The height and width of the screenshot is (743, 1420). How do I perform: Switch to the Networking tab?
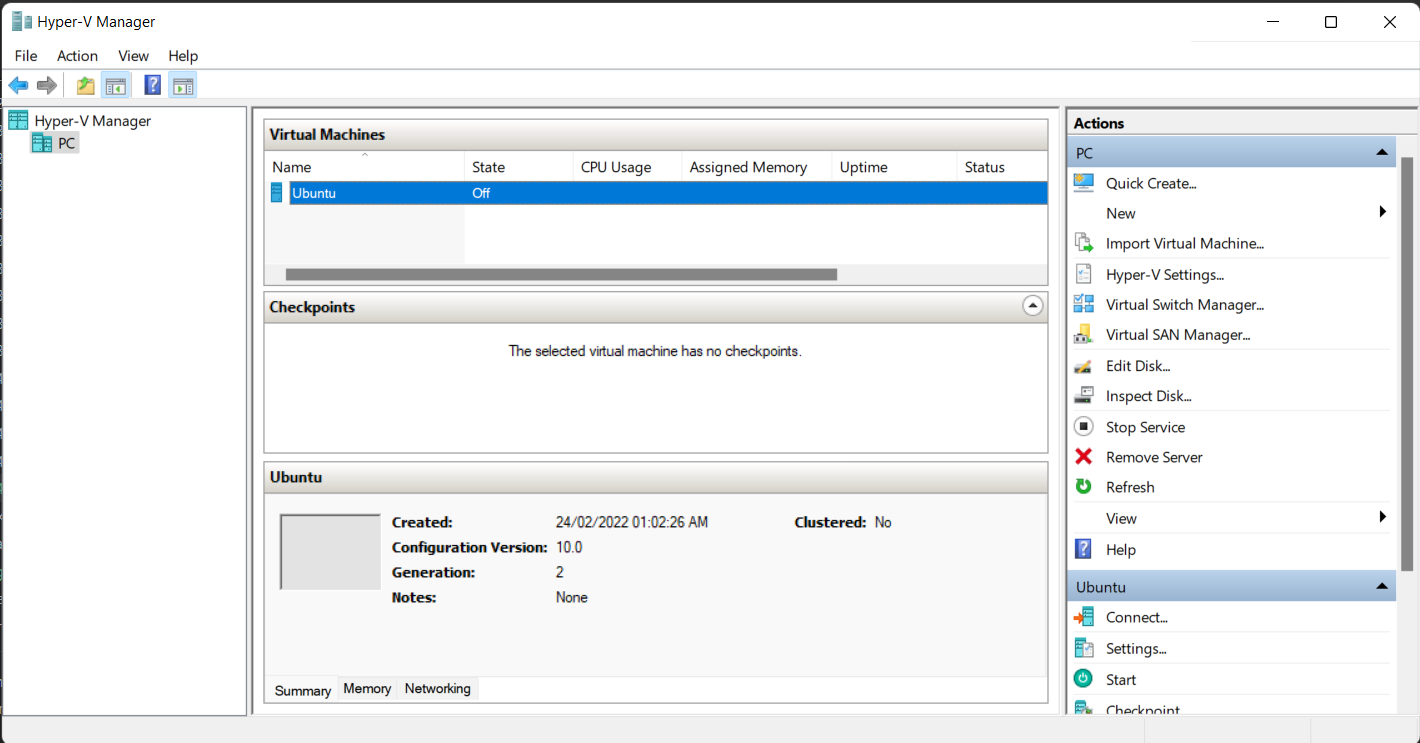coord(437,688)
